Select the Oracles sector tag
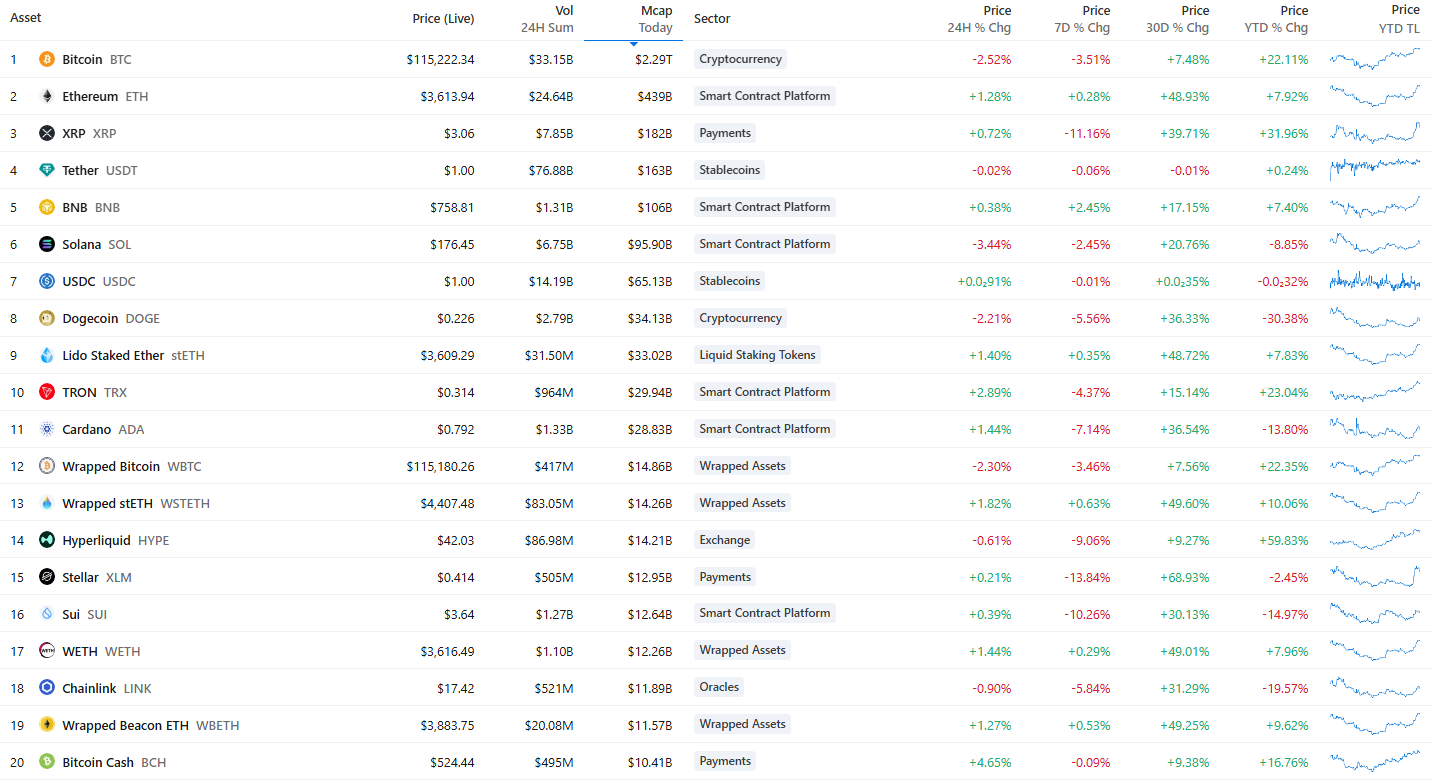The width and height of the screenshot is (1432, 780). point(719,687)
